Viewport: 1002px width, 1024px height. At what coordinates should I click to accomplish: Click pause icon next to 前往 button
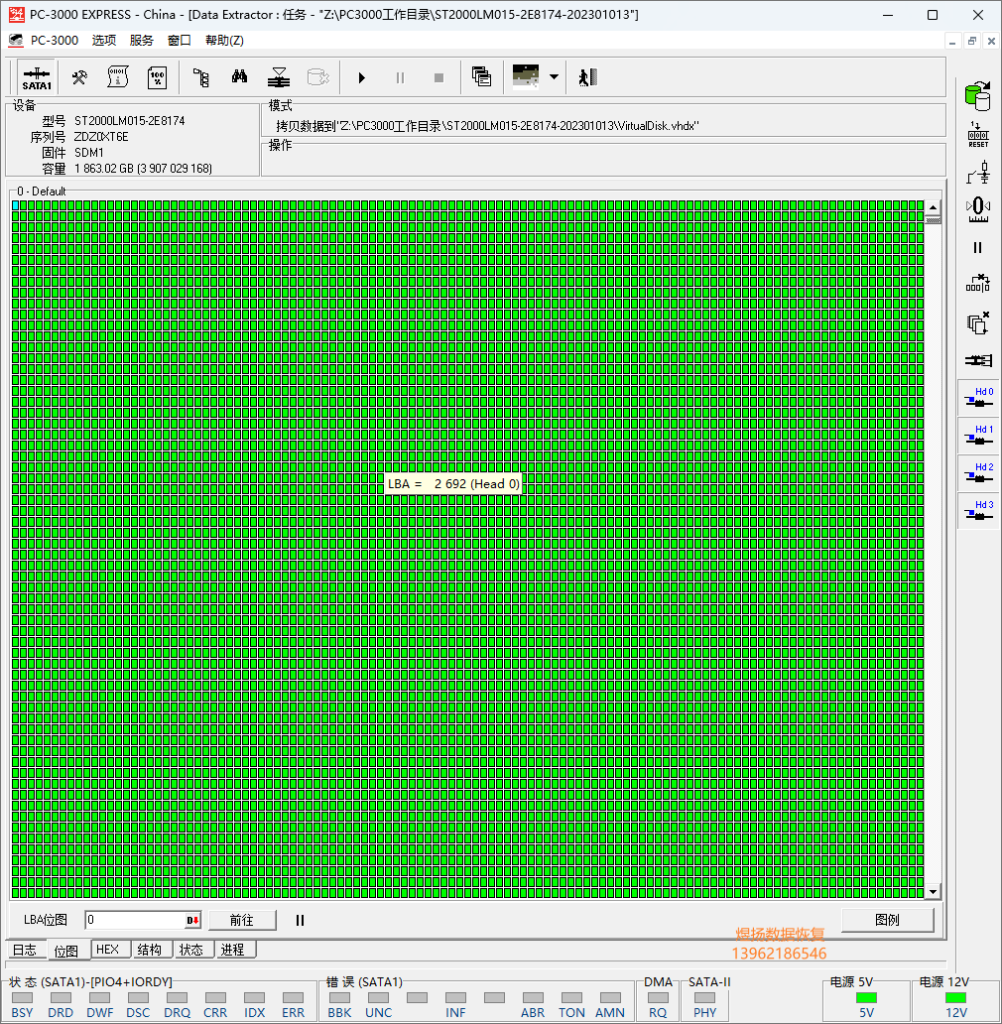pos(300,920)
